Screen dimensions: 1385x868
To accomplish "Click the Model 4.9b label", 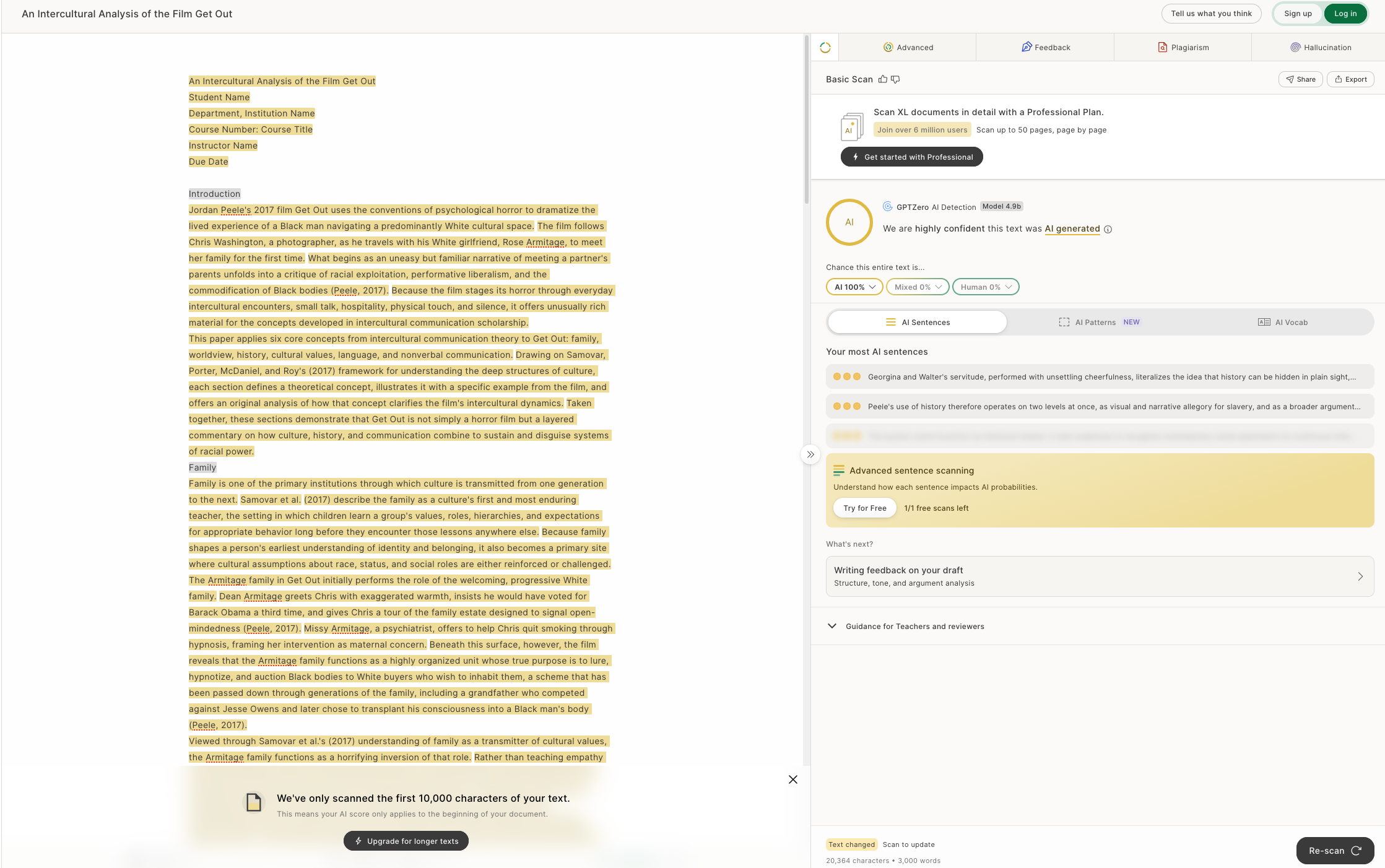I will pos(1001,207).
